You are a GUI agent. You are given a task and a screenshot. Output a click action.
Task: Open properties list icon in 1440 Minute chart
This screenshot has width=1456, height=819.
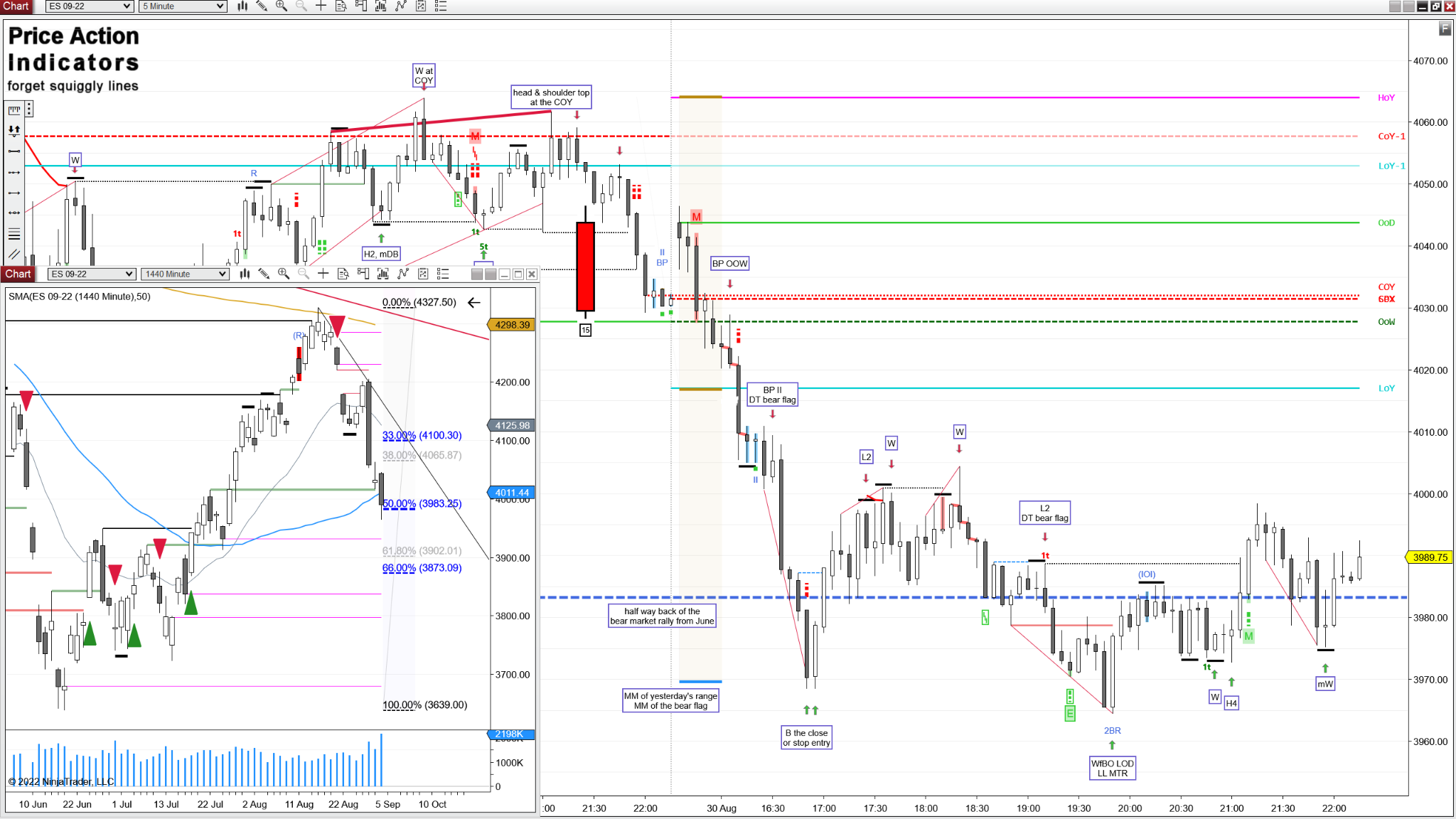[443, 274]
